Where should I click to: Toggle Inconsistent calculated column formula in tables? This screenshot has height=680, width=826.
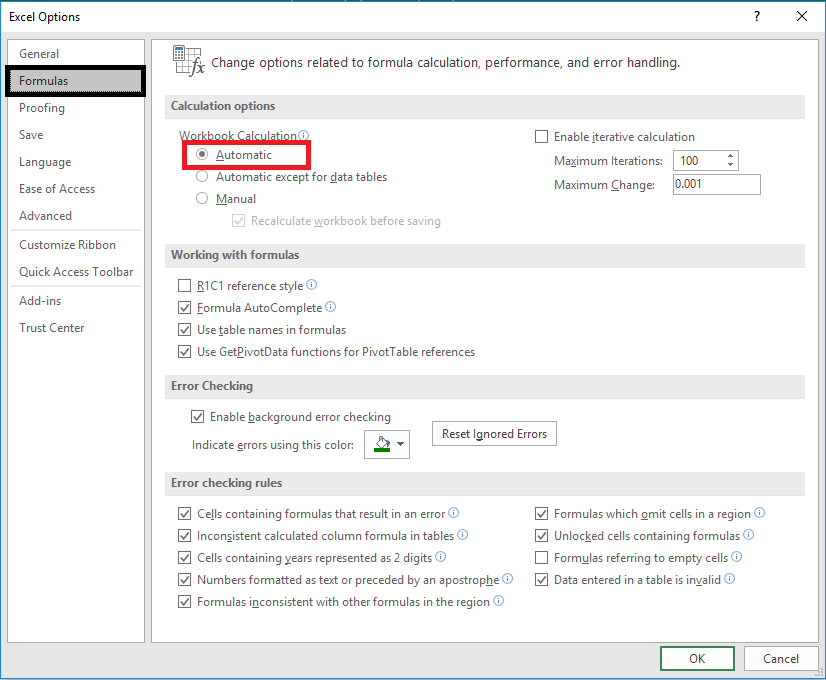pos(184,536)
